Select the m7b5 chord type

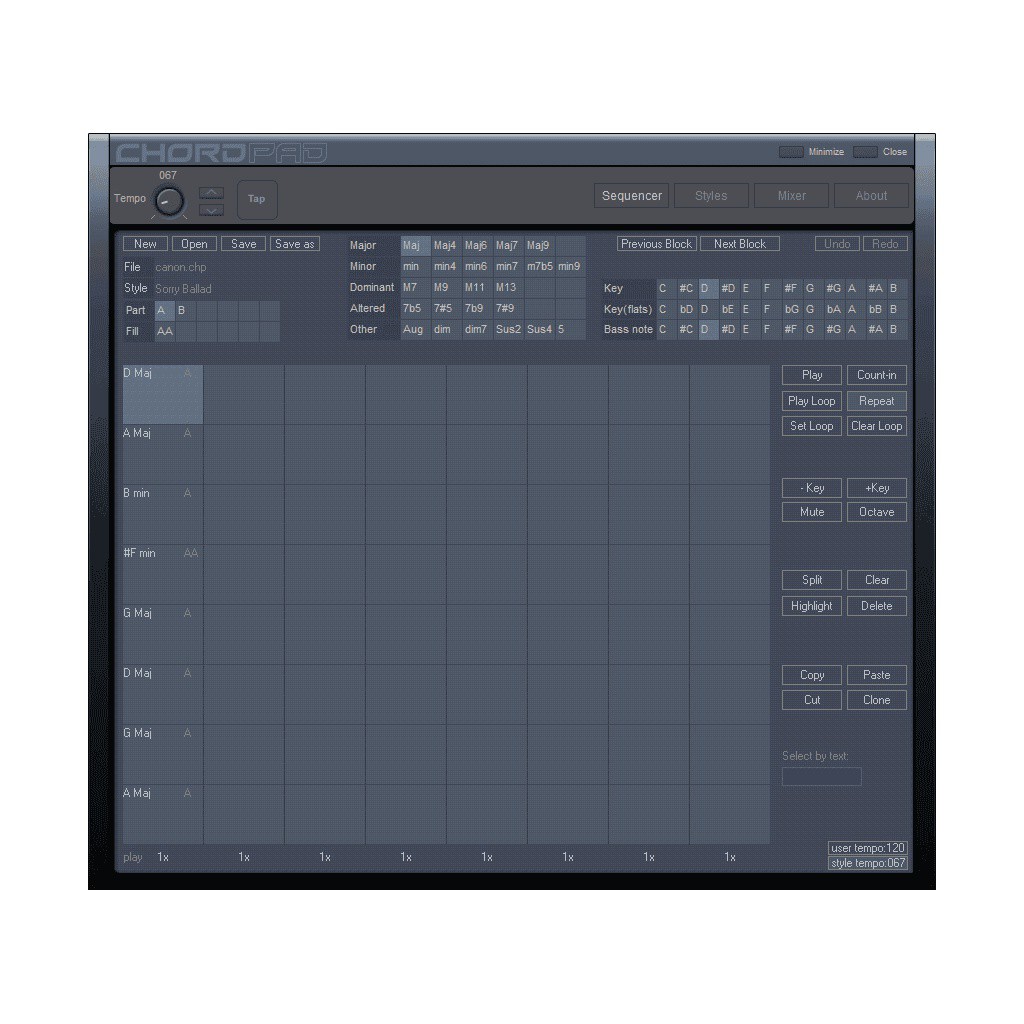click(x=539, y=266)
